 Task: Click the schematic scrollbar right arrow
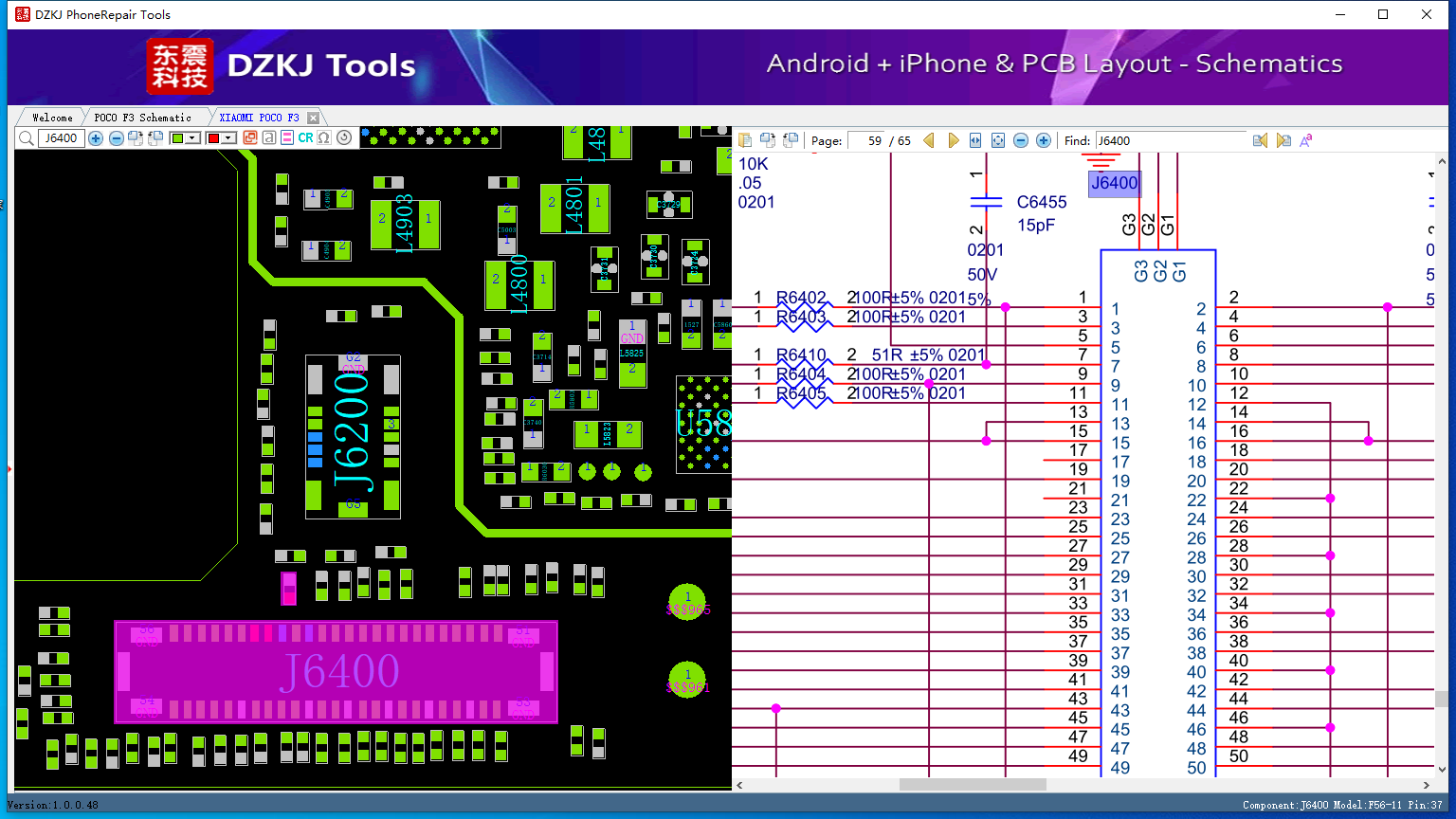(1427, 785)
